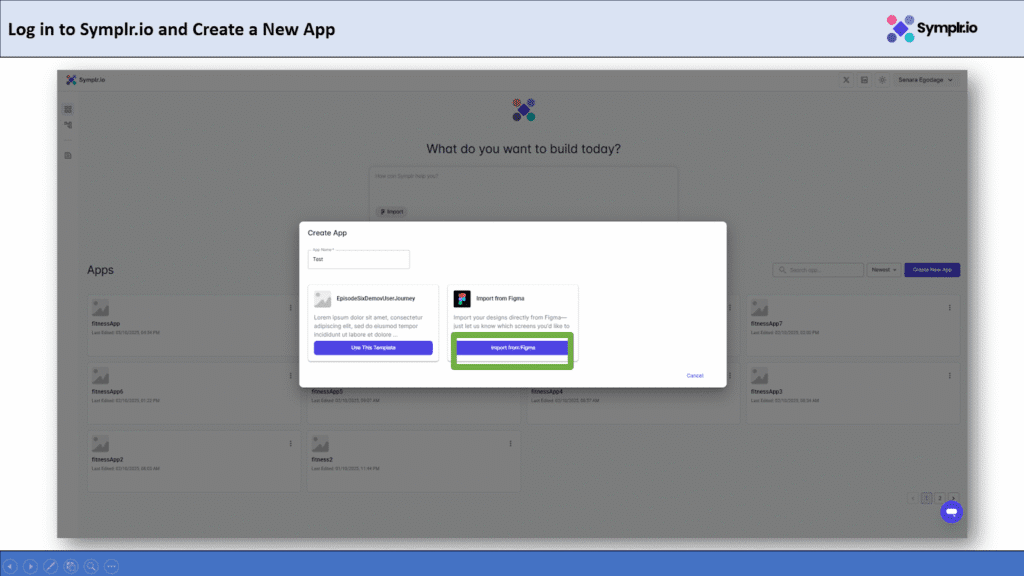1024x576 pixels.
Task: Open the chat support bubble icon
Action: click(951, 512)
